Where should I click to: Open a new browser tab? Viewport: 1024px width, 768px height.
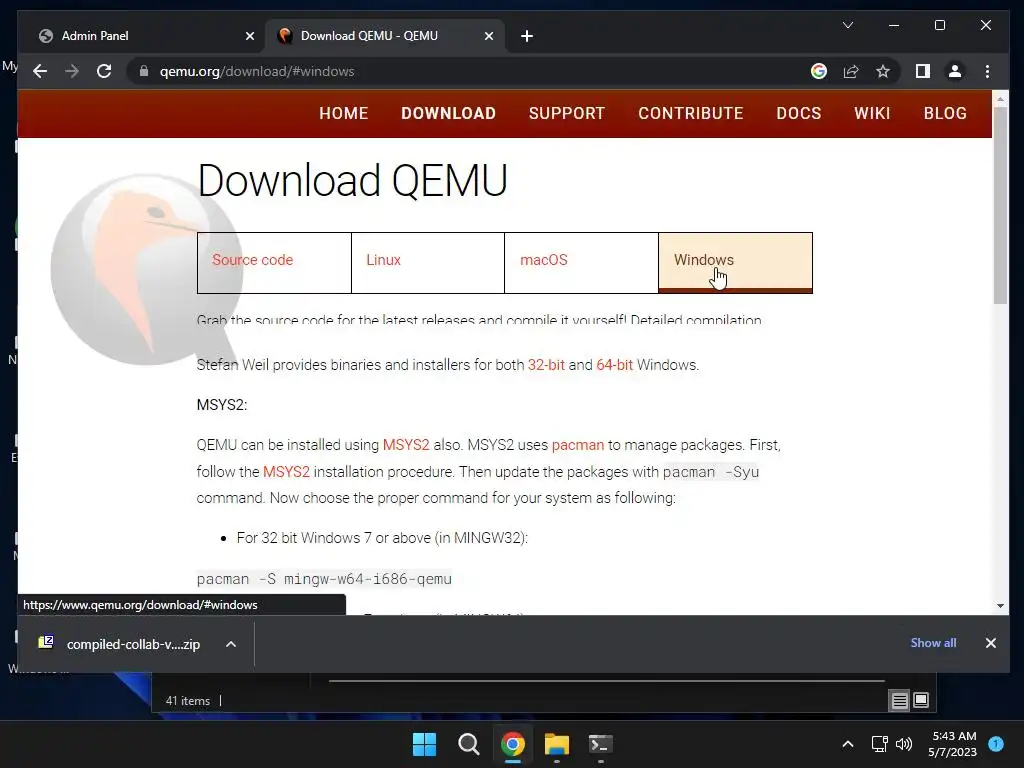point(527,36)
